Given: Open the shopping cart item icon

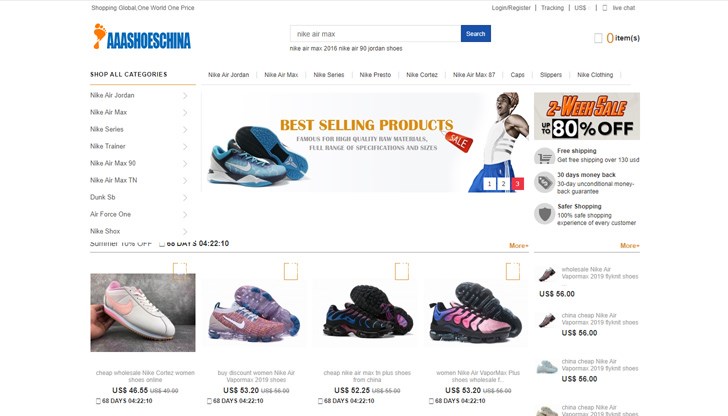Looking at the screenshot, I should (598, 38).
